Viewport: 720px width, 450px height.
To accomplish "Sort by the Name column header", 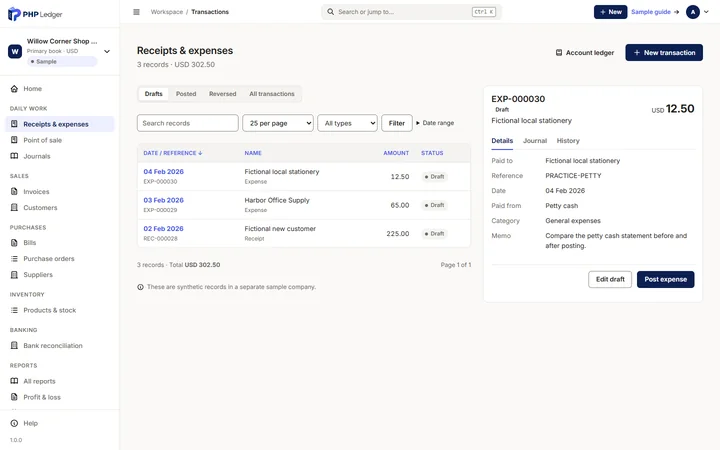I will 253,153.
